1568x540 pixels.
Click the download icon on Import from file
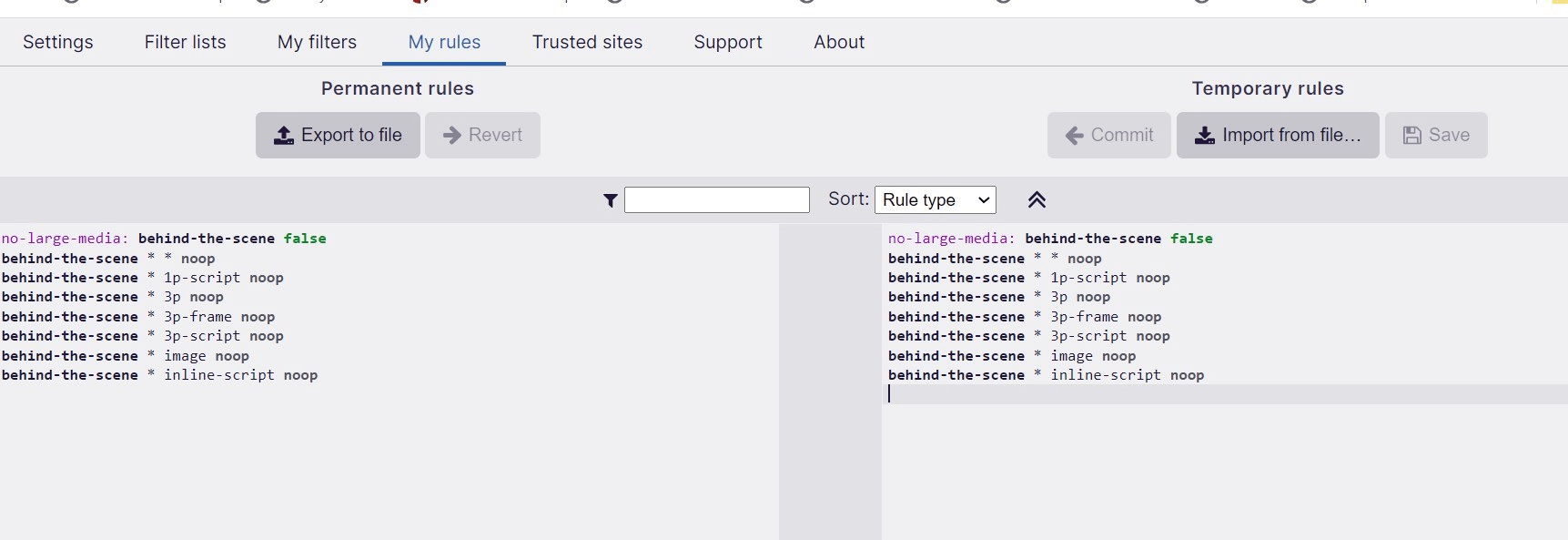click(x=1204, y=136)
